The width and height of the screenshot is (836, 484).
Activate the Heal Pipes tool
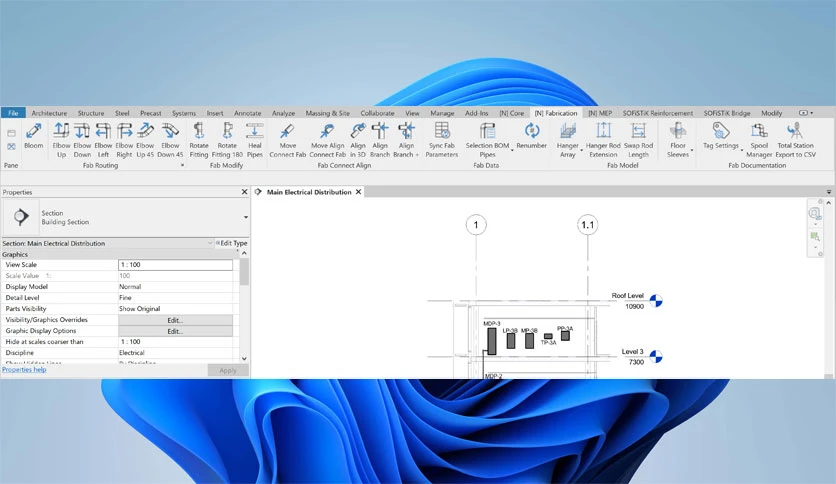point(254,140)
